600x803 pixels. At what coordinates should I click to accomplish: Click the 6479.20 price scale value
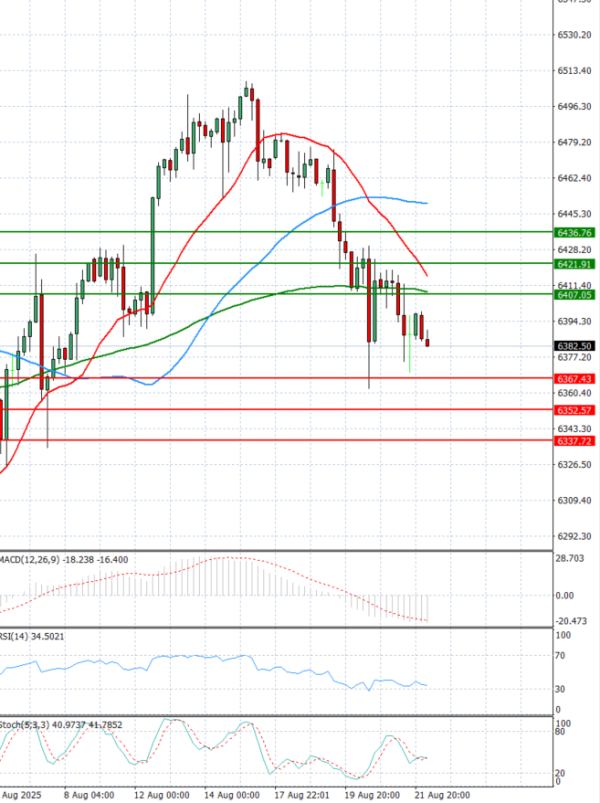pyautogui.click(x=574, y=142)
